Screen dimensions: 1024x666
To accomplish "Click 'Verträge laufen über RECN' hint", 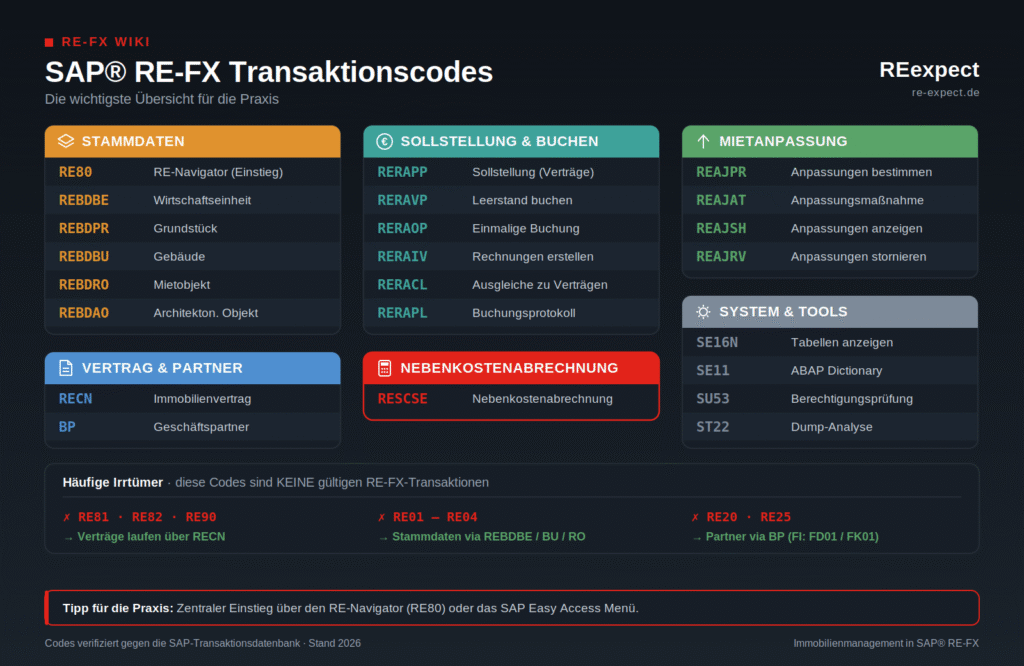I will coord(152,536).
